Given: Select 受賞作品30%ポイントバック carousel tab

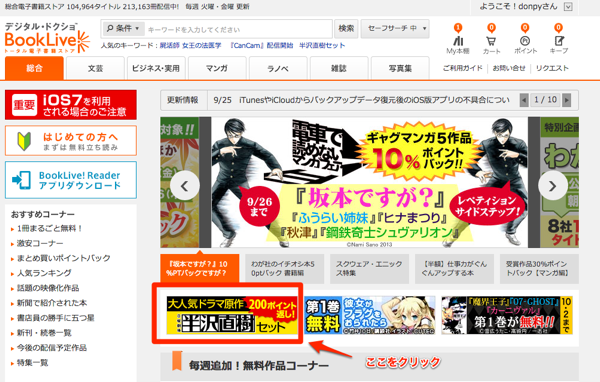Looking at the screenshot, I should pos(540,269).
